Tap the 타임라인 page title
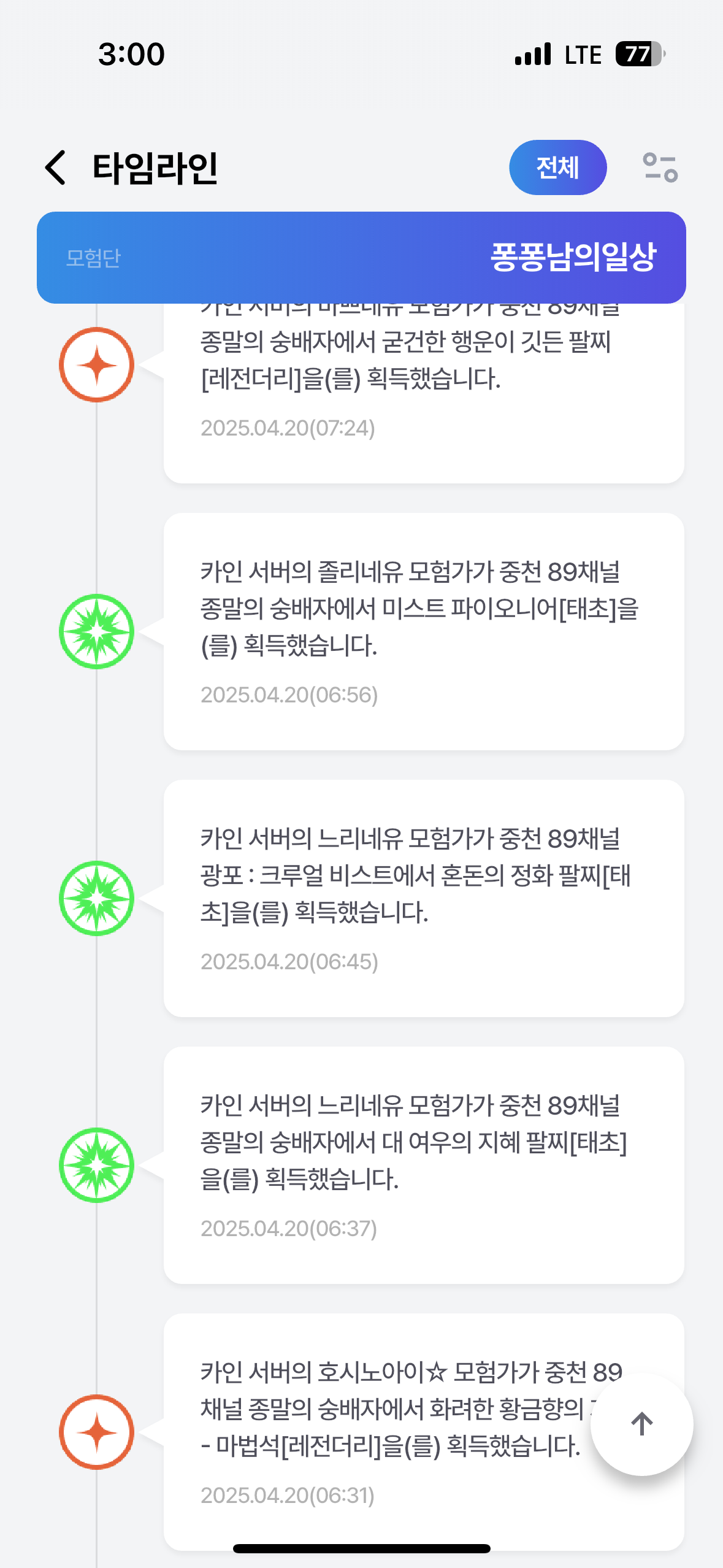Screen dimensions: 723x1568 155,167
